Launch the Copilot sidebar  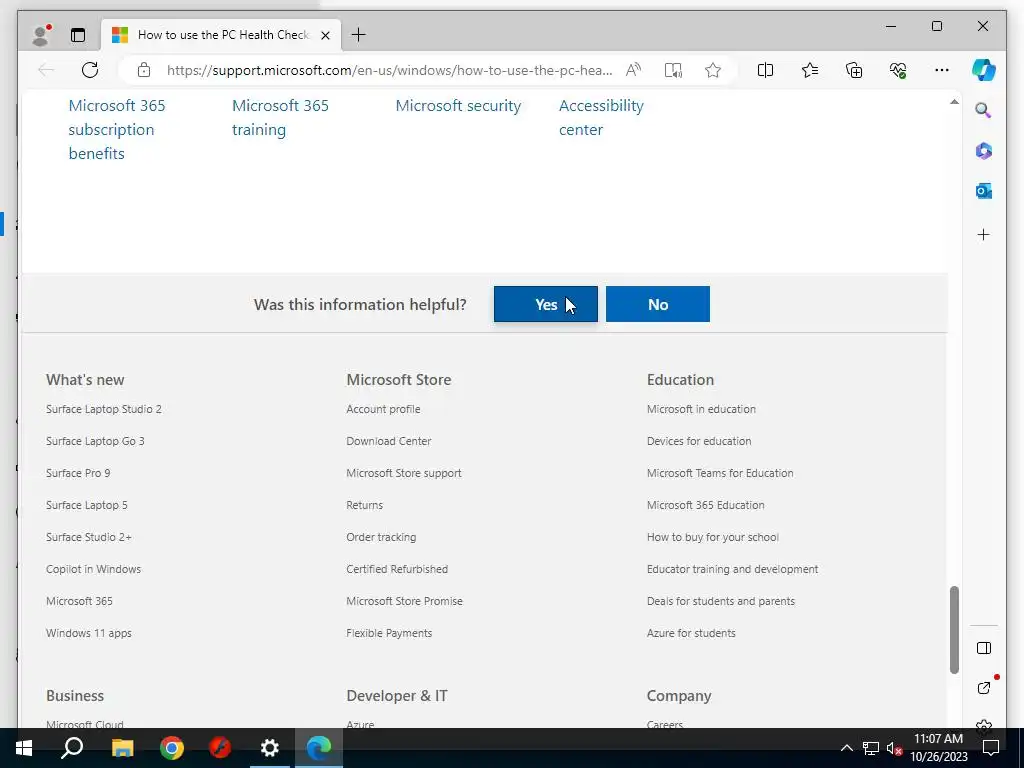pyautogui.click(x=984, y=70)
